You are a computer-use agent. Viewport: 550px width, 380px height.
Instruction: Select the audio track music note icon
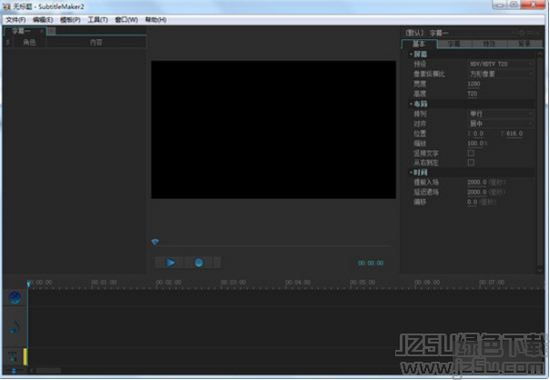(x=15, y=327)
